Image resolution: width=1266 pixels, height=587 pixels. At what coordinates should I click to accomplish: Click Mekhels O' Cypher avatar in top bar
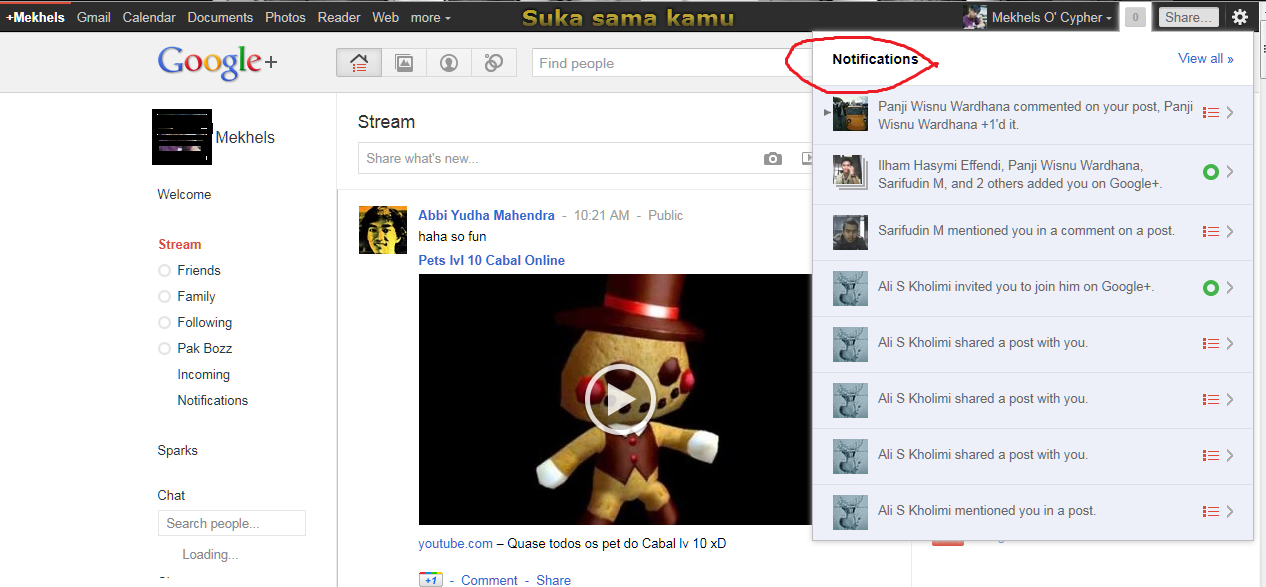(974, 17)
